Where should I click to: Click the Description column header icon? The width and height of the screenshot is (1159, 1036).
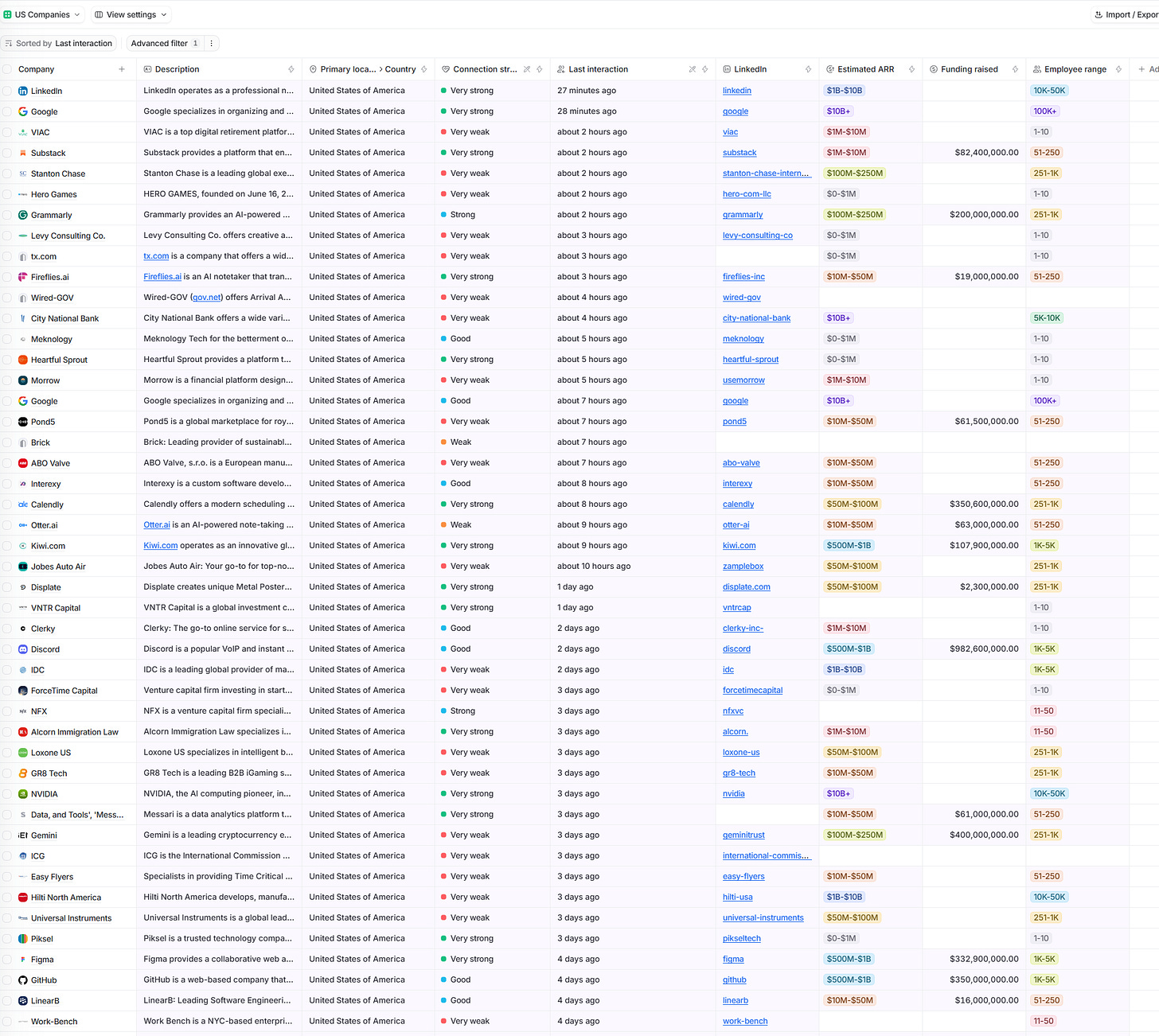(x=148, y=69)
